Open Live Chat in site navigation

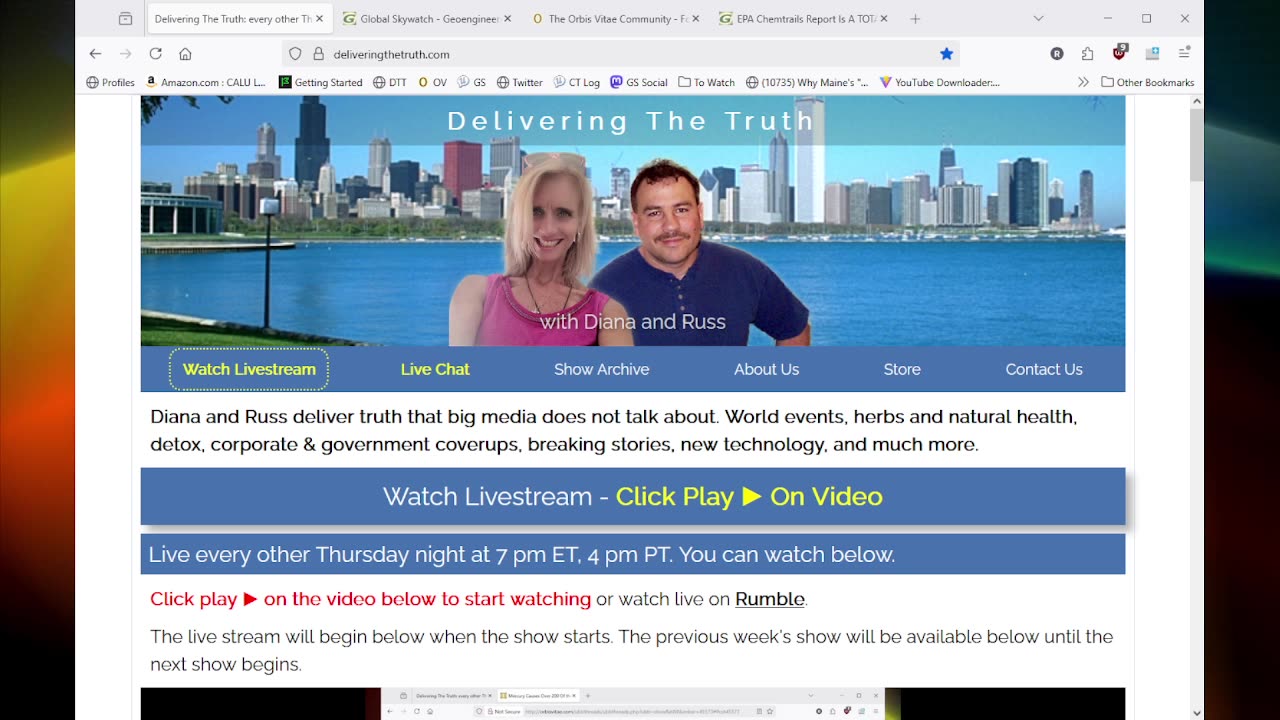[435, 369]
